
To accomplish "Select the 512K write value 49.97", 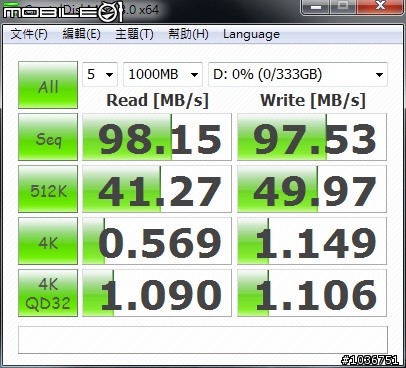I will tap(312, 189).
